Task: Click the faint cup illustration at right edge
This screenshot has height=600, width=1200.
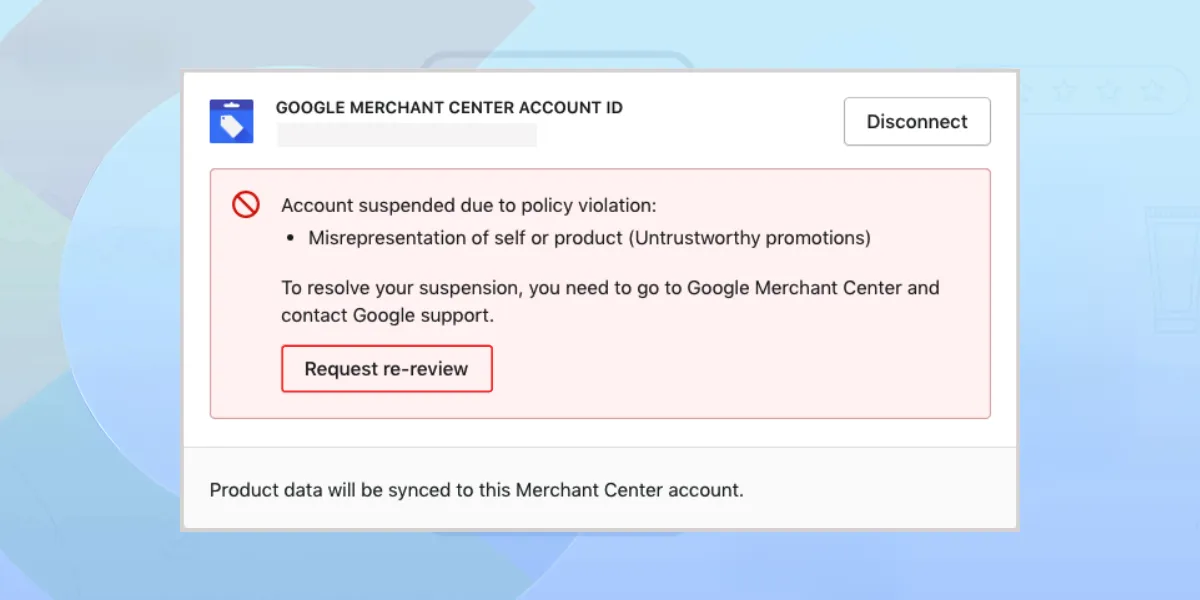Action: 1172,270
